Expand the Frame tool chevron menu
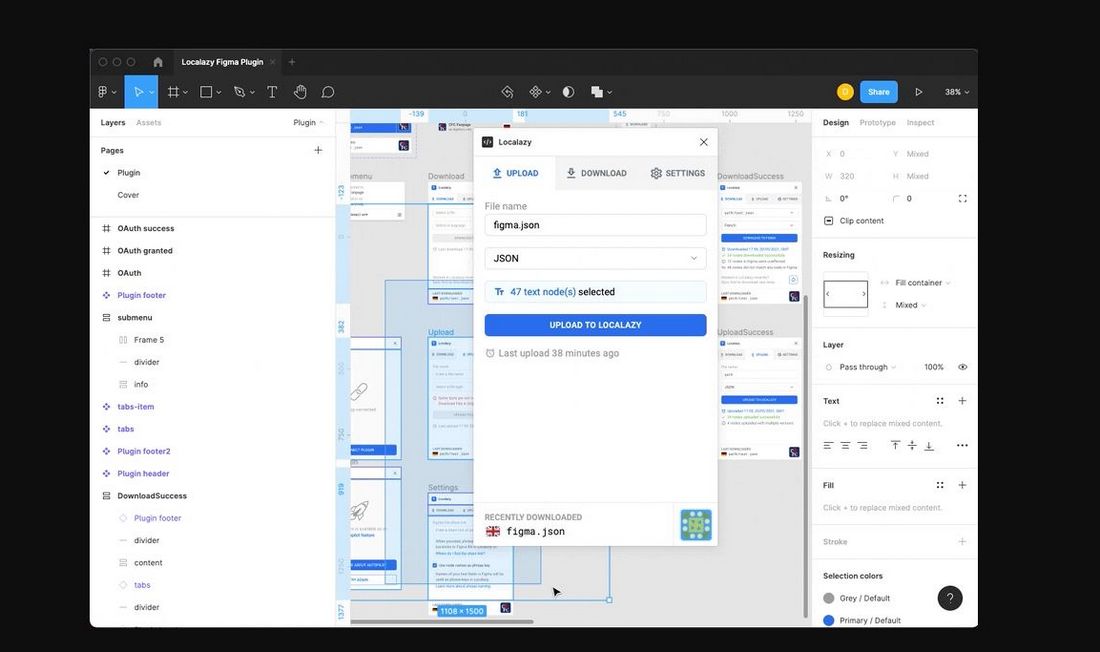Image resolution: width=1100 pixels, height=652 pixels. pyautogui.click(x=185, y=93)
